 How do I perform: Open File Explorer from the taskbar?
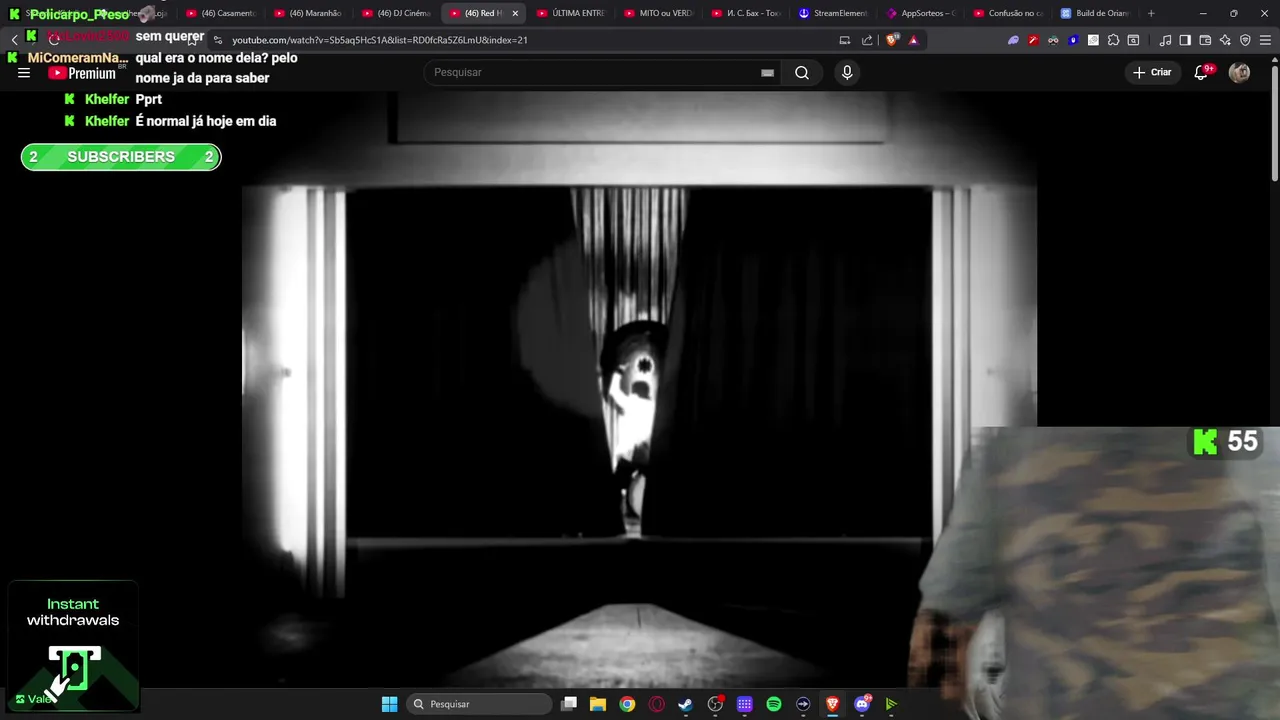(598, 704)
